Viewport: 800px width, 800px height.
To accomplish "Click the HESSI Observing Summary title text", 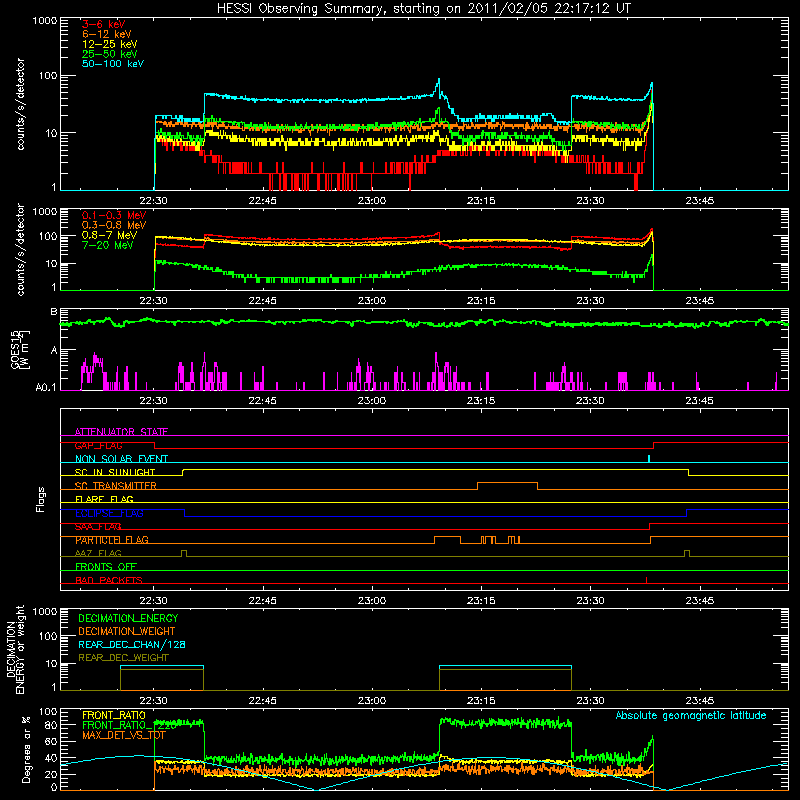I will tap(423, 9).
